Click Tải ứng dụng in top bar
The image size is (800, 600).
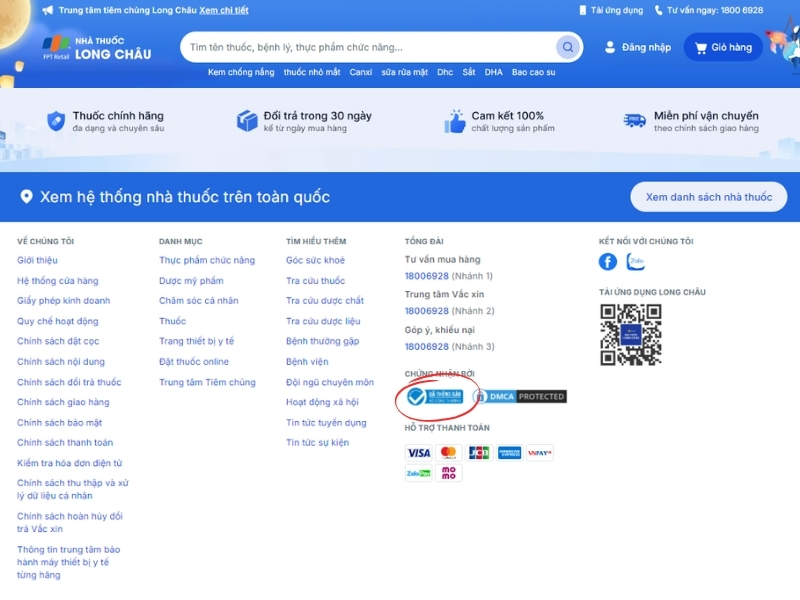click(611, 10)
